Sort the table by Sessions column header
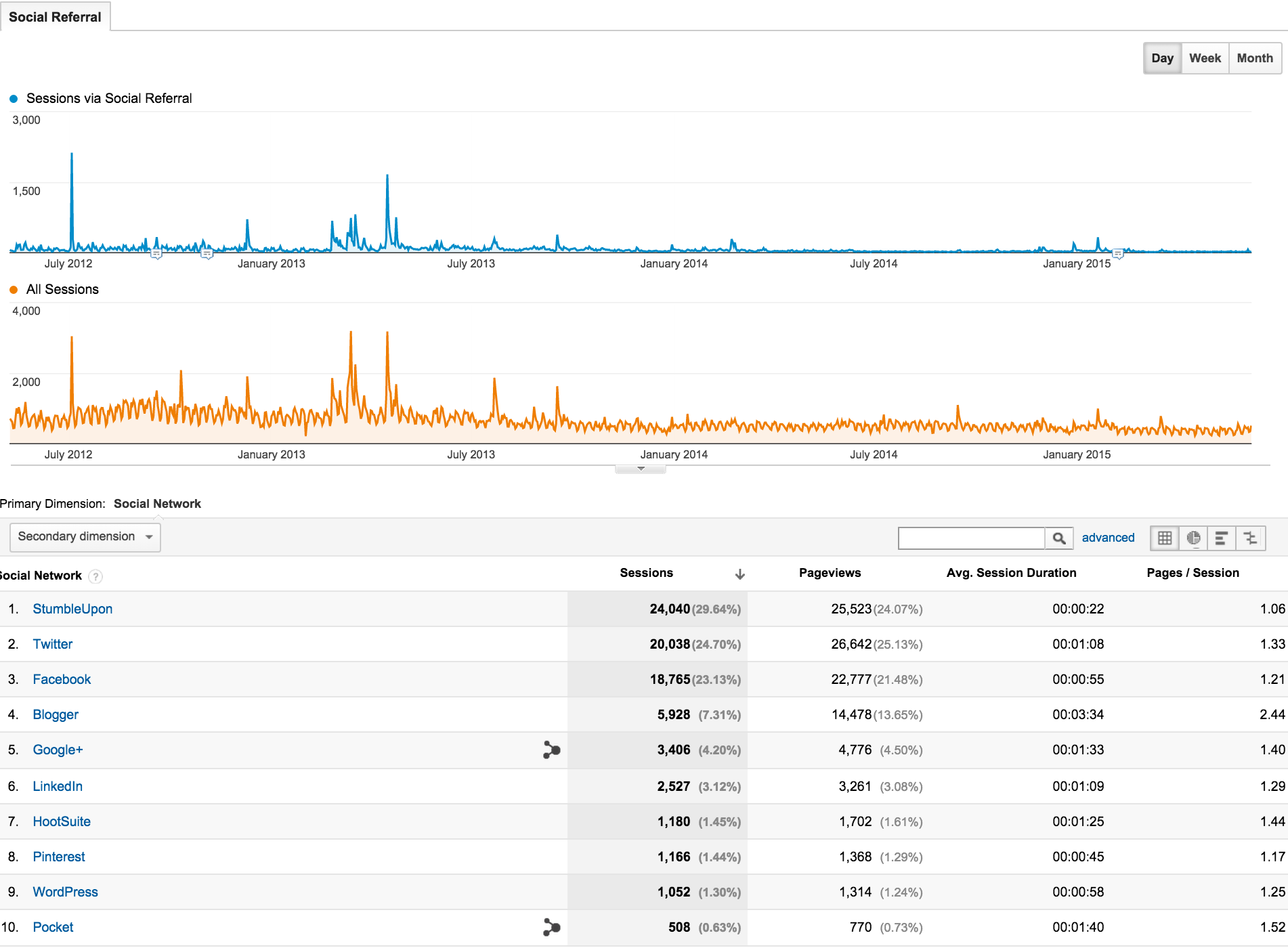The height and width of the screenshot is (948, 1288). click(646, 573)
